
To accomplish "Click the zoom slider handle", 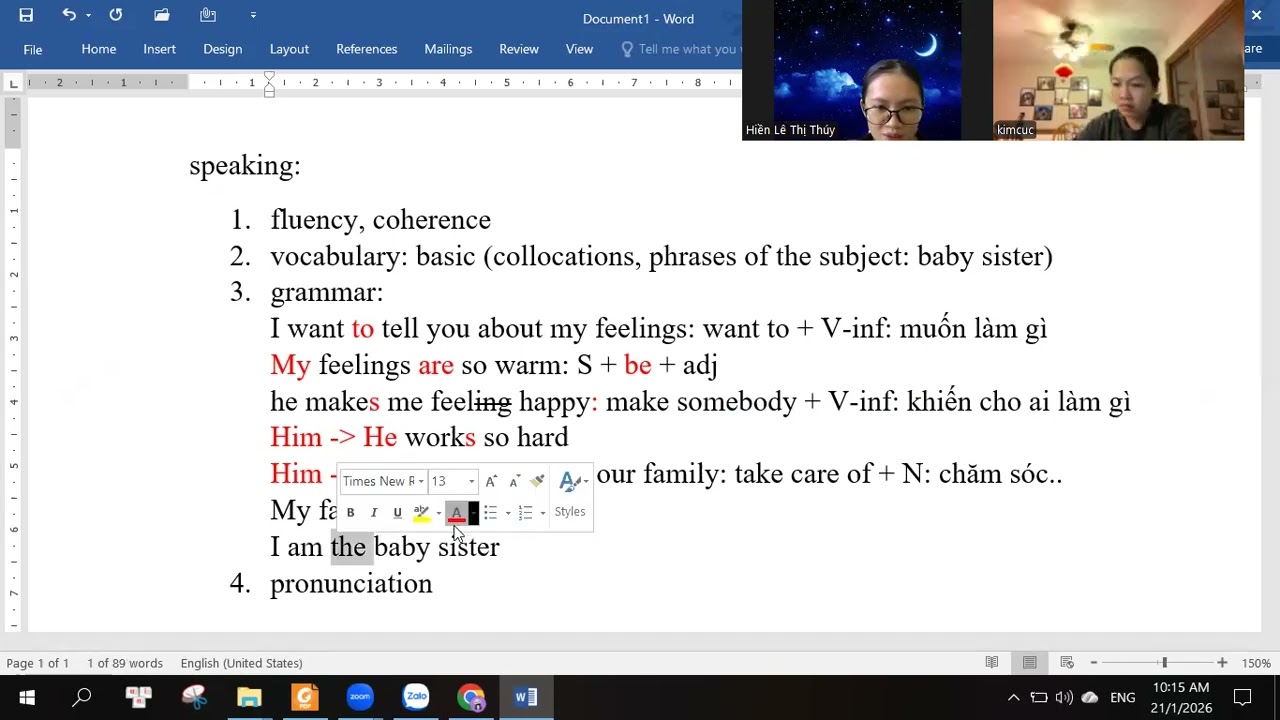I will click(x=1164, y=662).
